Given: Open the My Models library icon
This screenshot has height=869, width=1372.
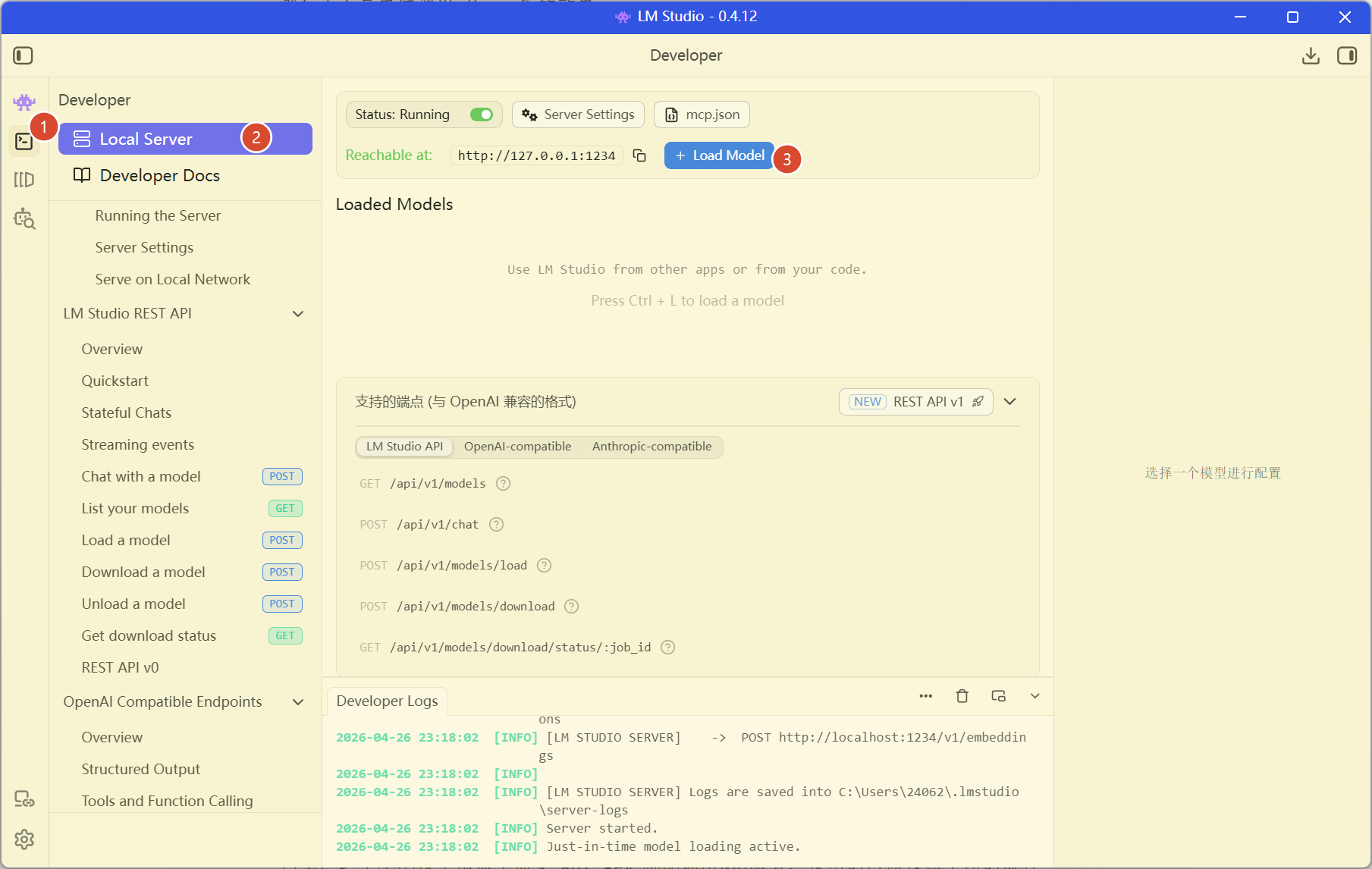Looking at the screenshot, I should 24,180.
